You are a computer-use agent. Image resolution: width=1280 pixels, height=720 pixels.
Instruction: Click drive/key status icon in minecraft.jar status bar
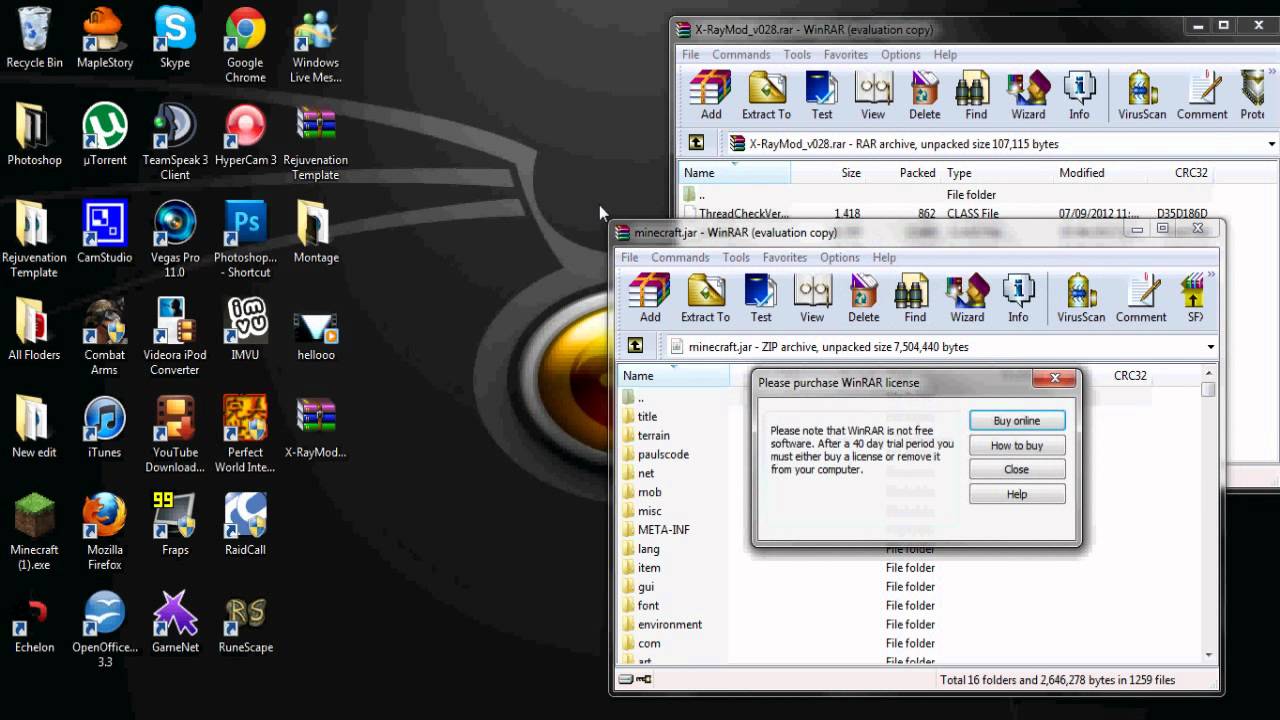click(635, 680)
